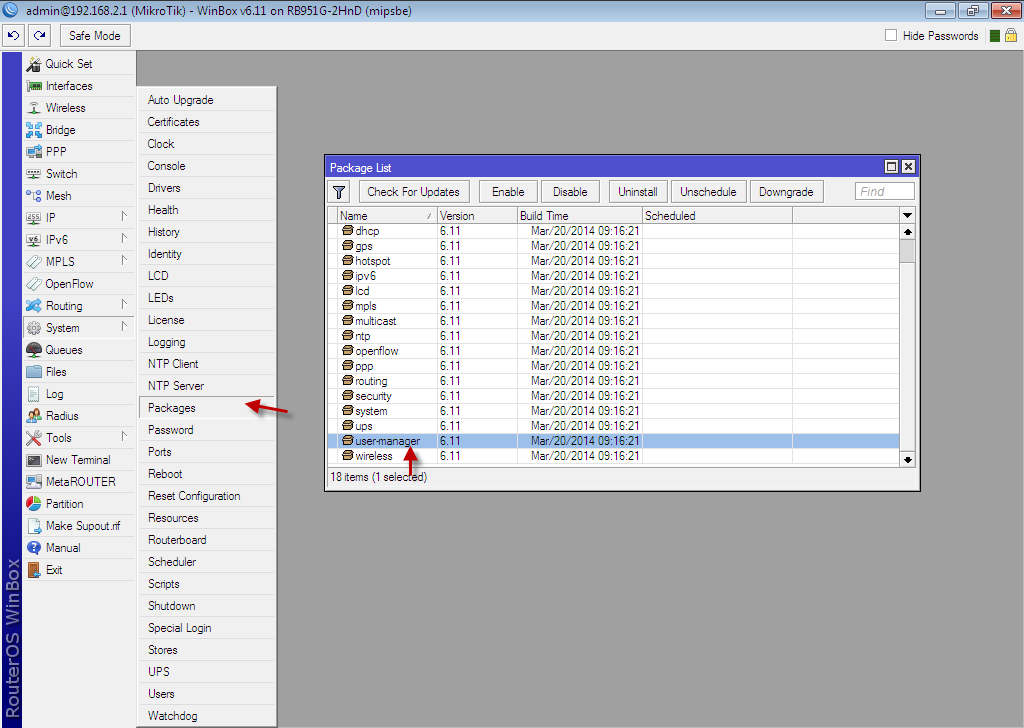Expand the MPLS submenu arrow

(x=124, y=261)
